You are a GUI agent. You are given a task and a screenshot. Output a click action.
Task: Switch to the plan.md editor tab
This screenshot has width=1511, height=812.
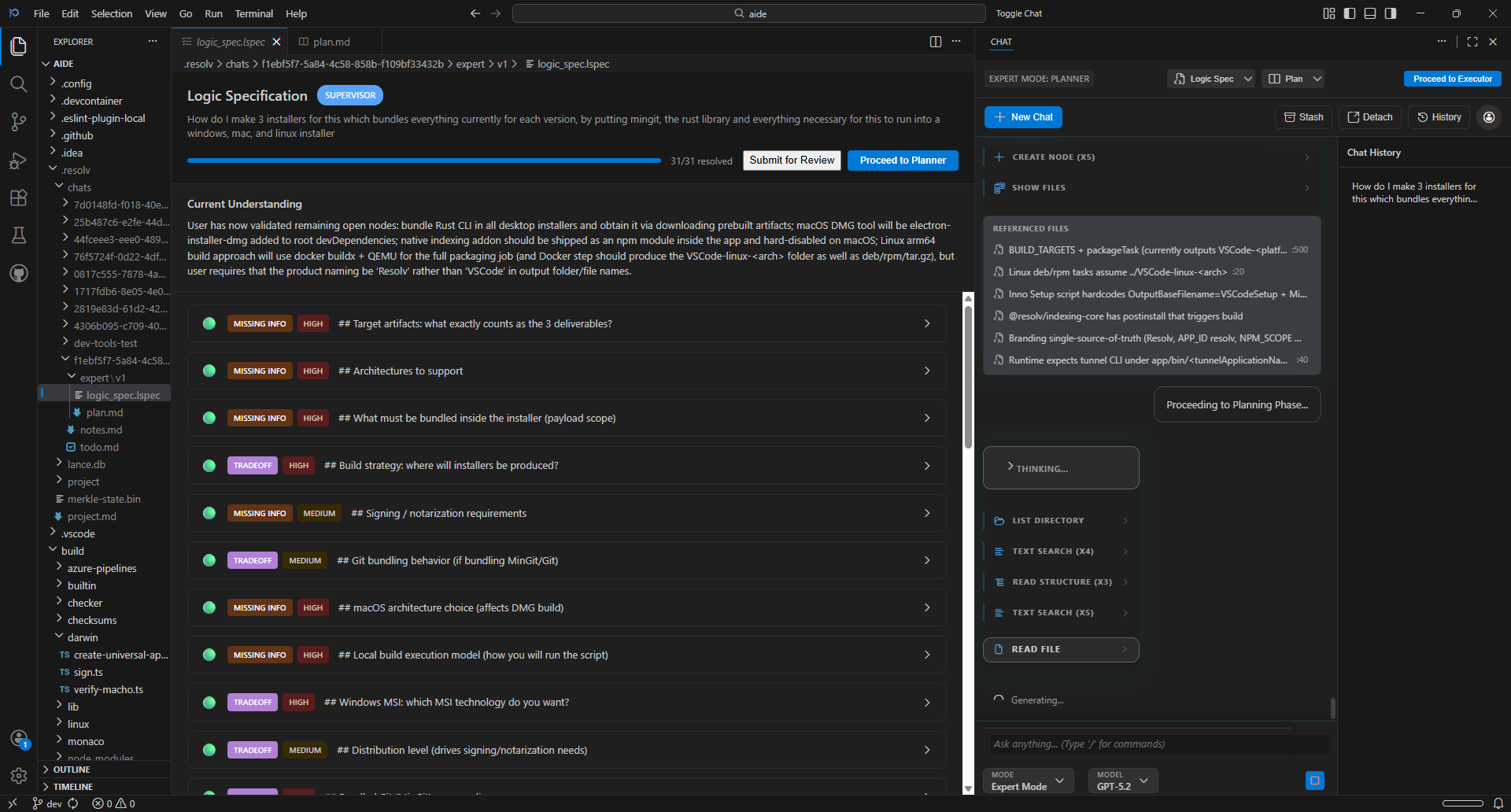click(x=330, y=42)
